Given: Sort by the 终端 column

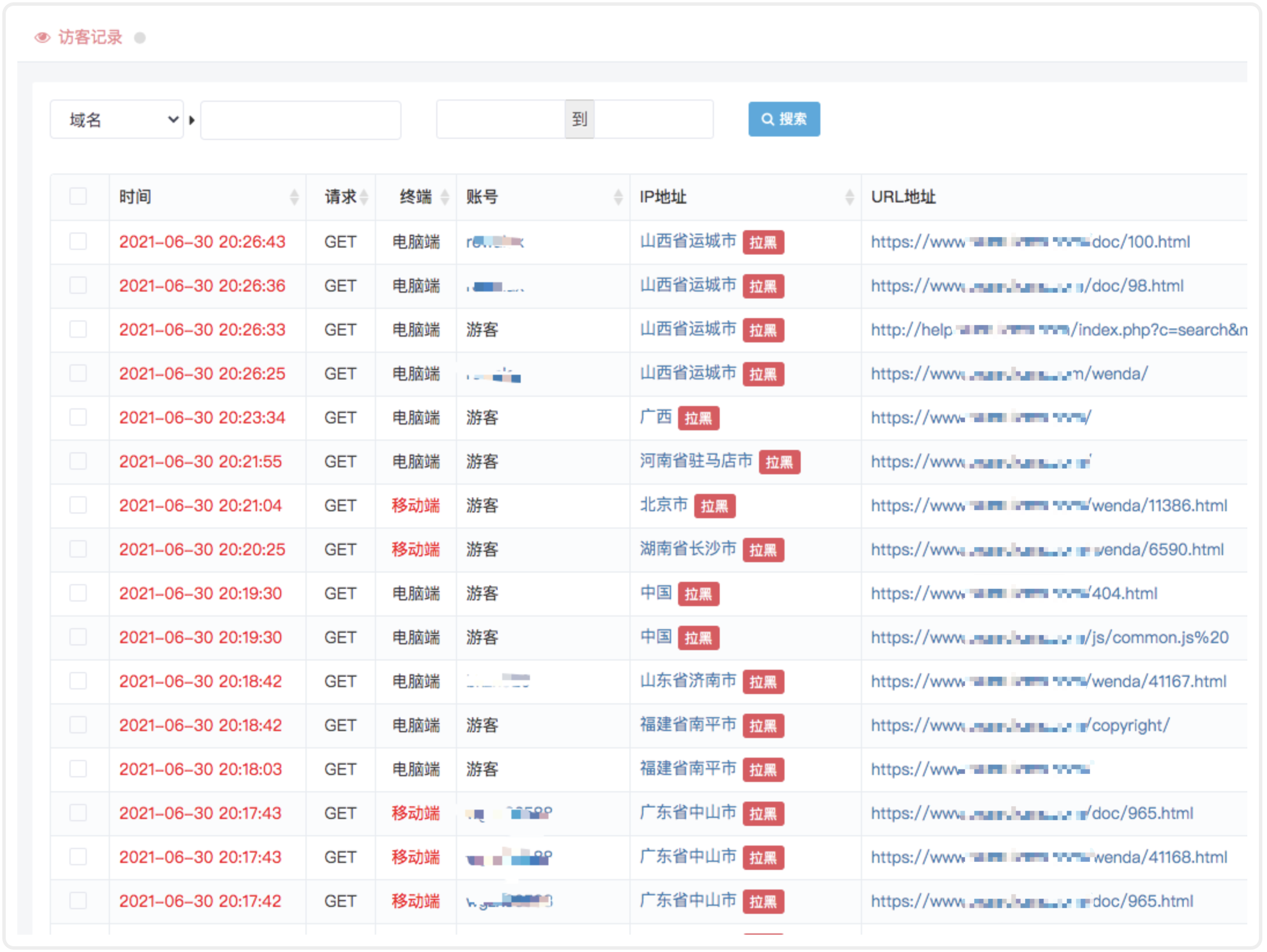Looking at the screenshot, I should point(445,197).
